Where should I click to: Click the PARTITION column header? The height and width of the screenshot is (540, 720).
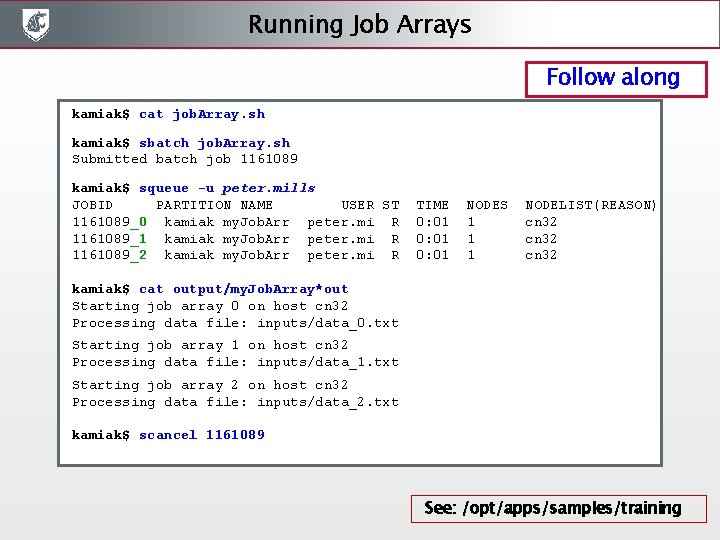193,205
